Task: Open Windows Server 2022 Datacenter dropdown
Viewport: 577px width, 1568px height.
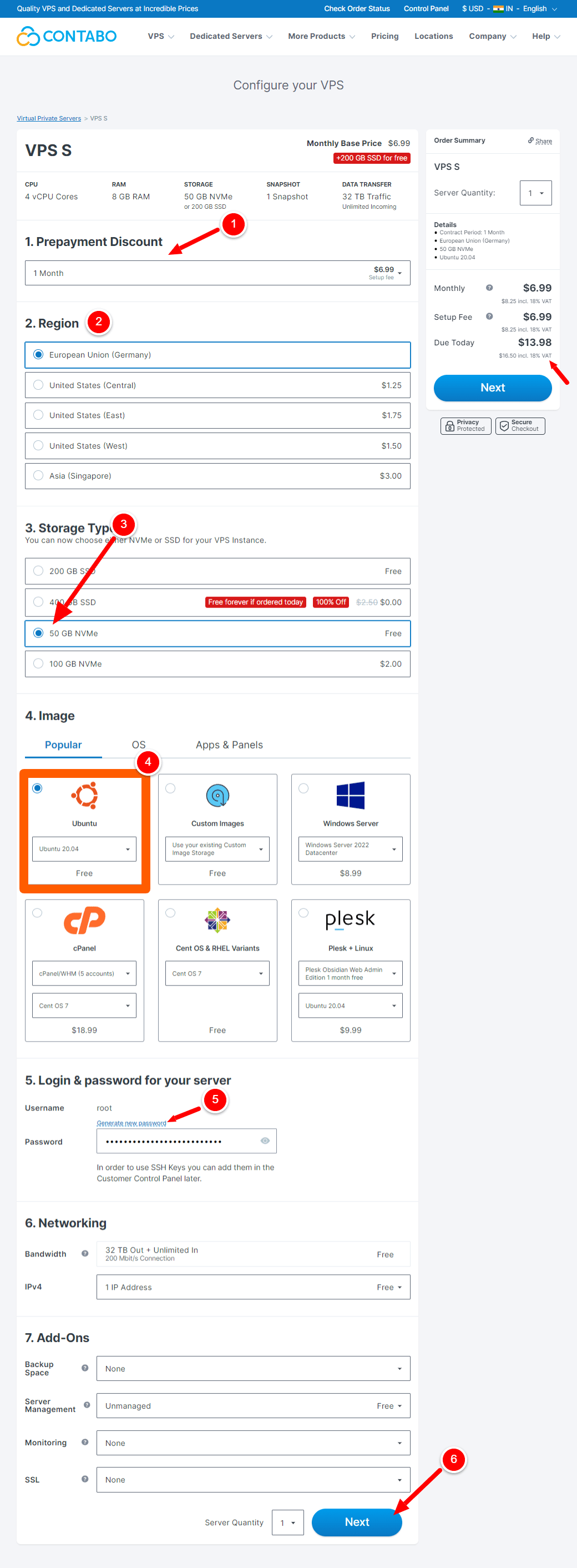Action: [x=350, y=849]
